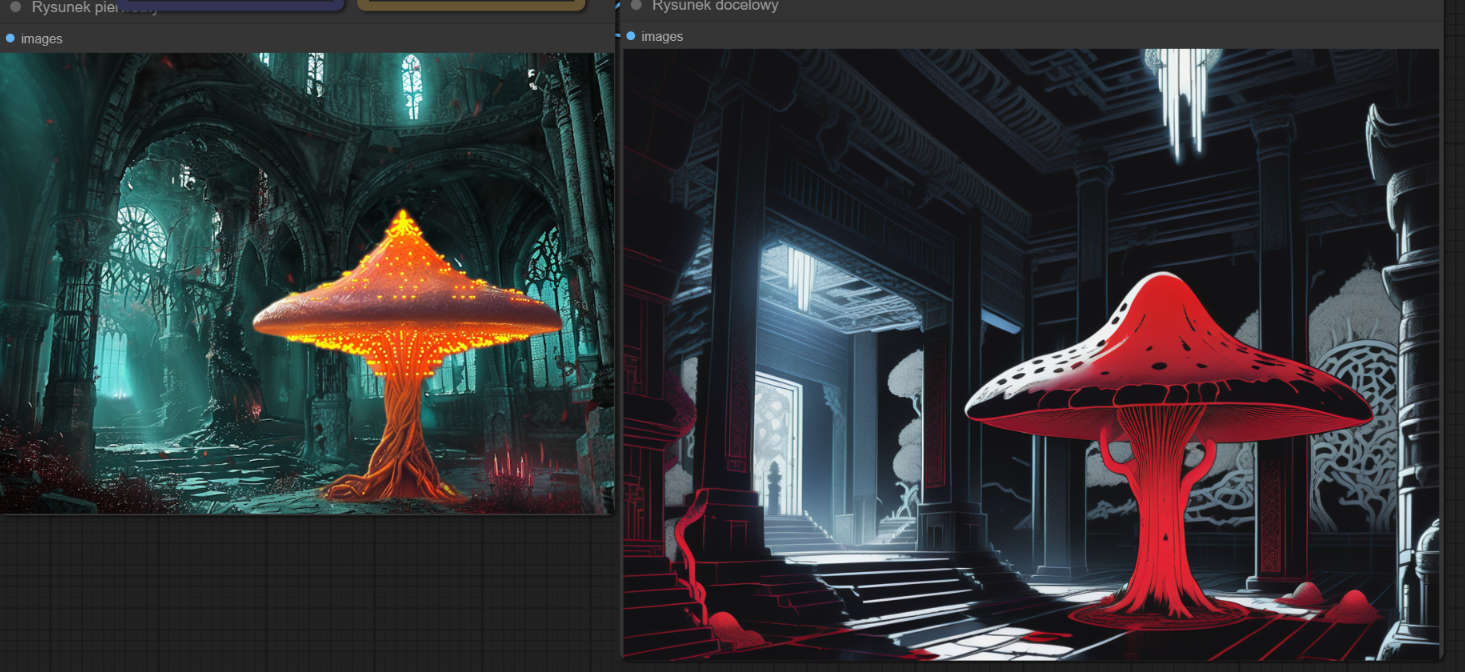Screen dimensions: 1465x672
Task: Click the empty grid canvas below the left node
Action: tap(300, 590)
